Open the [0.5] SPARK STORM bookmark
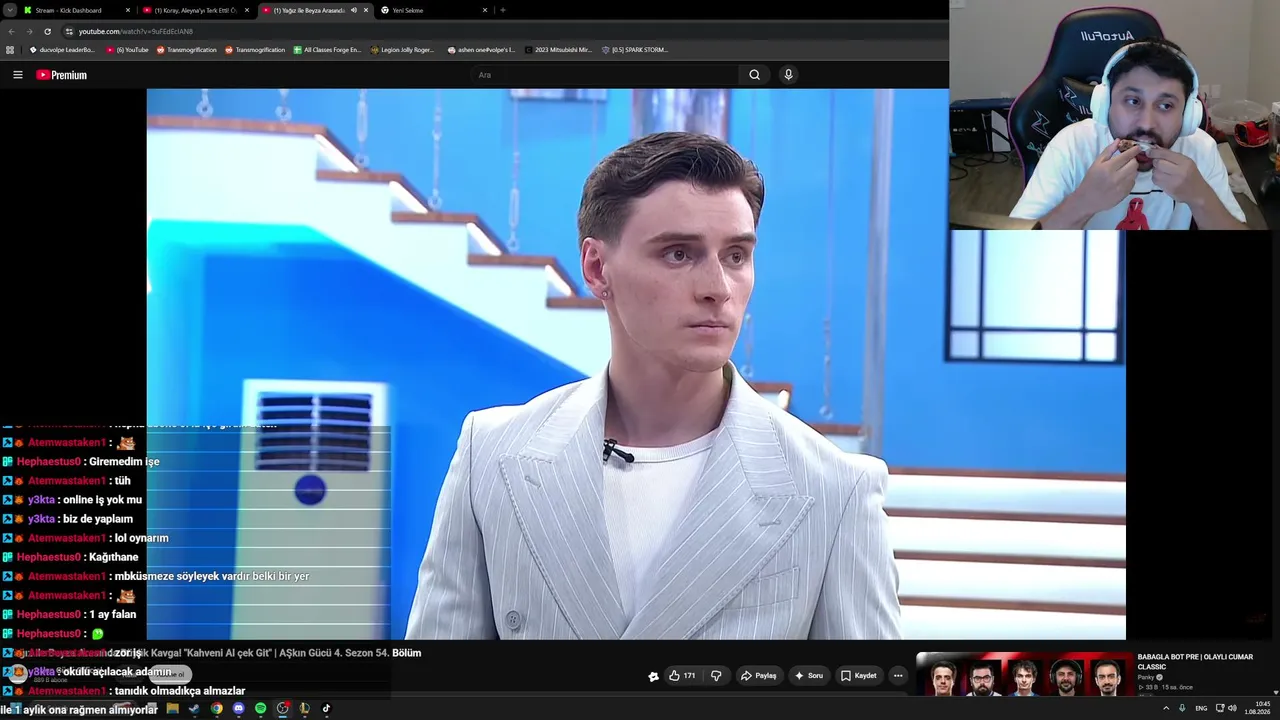 (635, 50)
